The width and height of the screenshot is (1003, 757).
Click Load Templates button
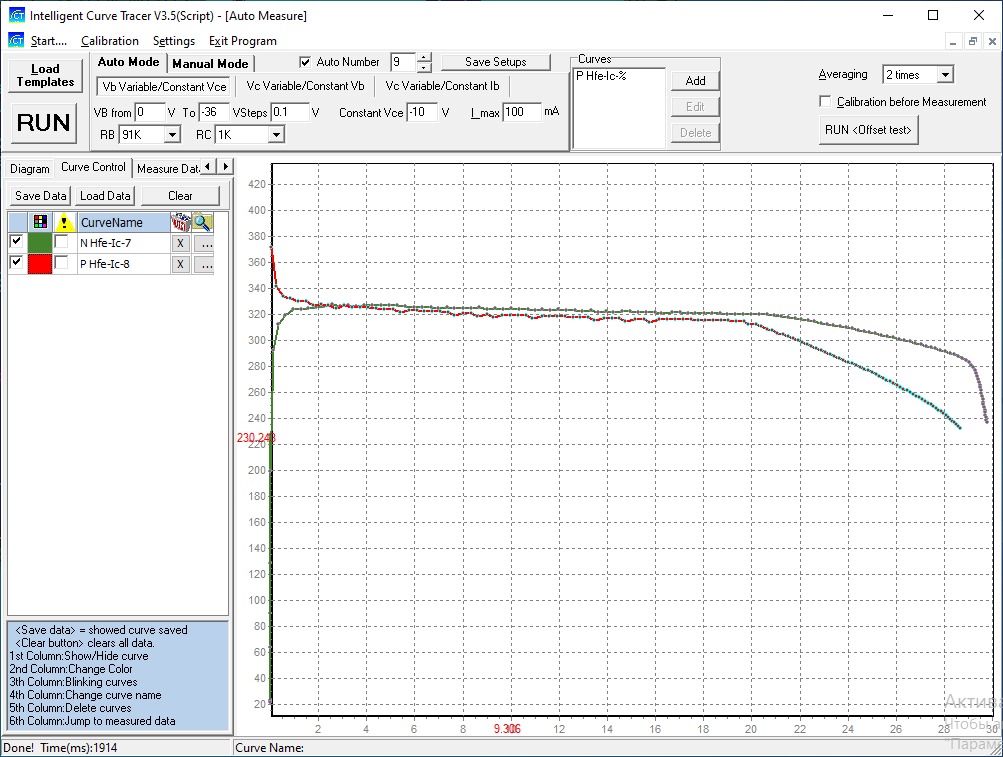(x=45, y=76)
